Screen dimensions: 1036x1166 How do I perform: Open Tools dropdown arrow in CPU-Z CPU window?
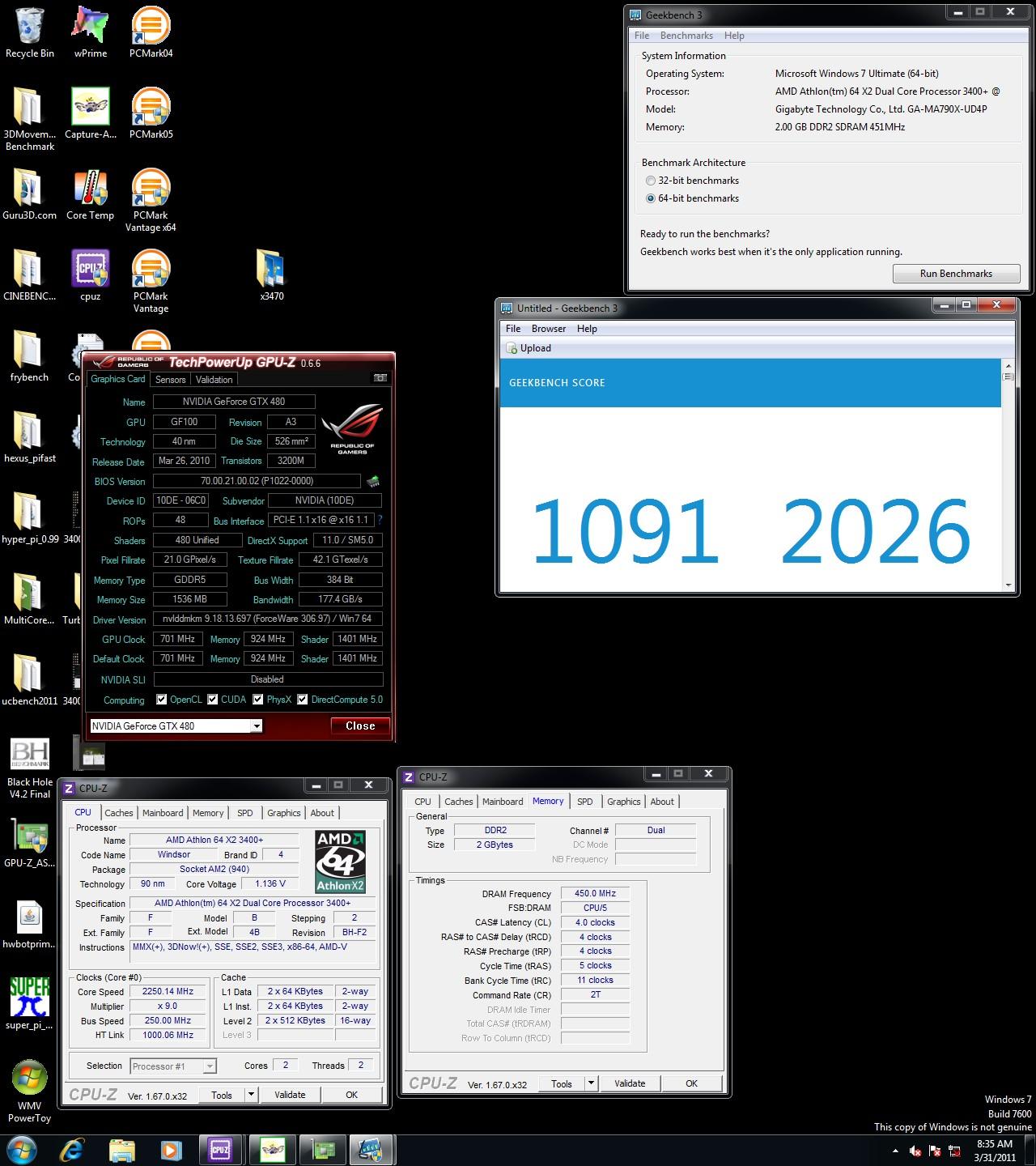[251, 1095]
